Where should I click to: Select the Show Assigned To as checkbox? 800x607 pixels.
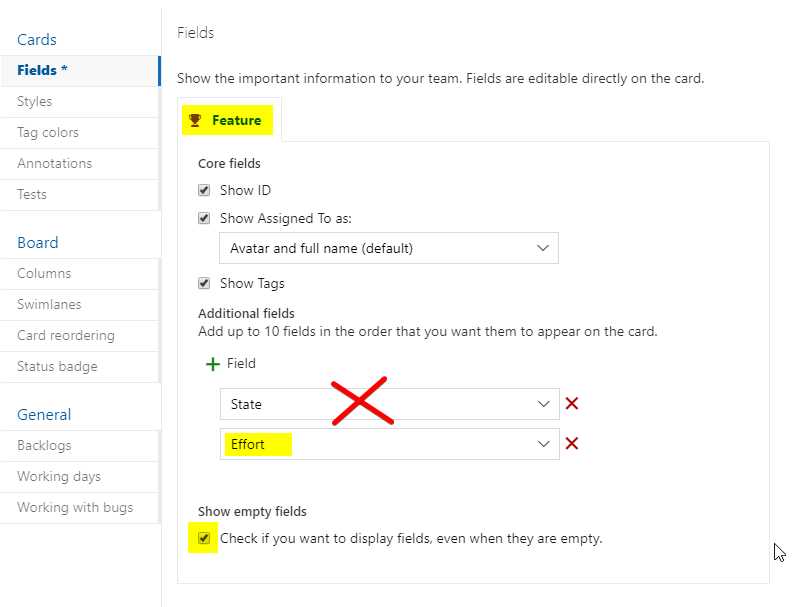[204, 217]
